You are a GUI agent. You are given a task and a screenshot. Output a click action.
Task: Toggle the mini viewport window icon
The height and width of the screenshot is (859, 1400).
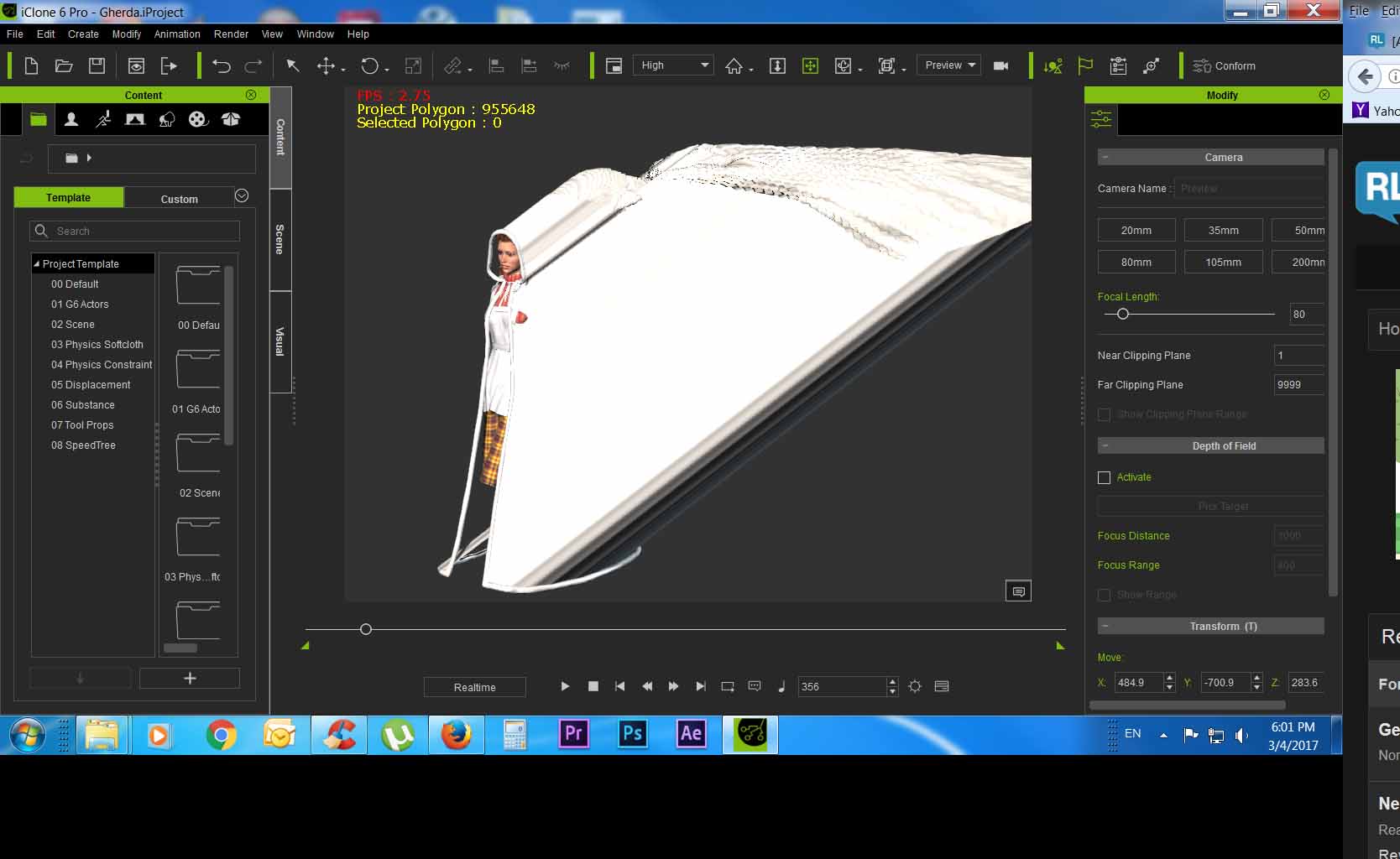tap(614, 65)
